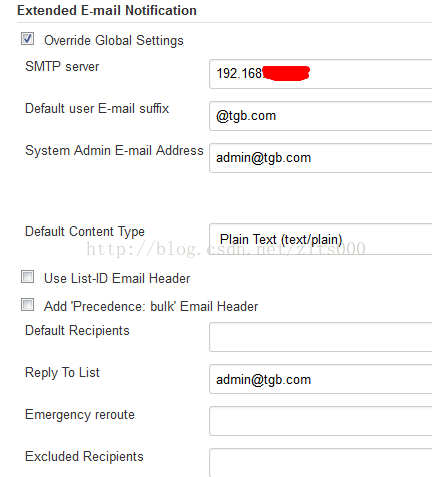Open the Default Content Type dropdown
The width and height of the screenshot is (432, 477).
321,239
